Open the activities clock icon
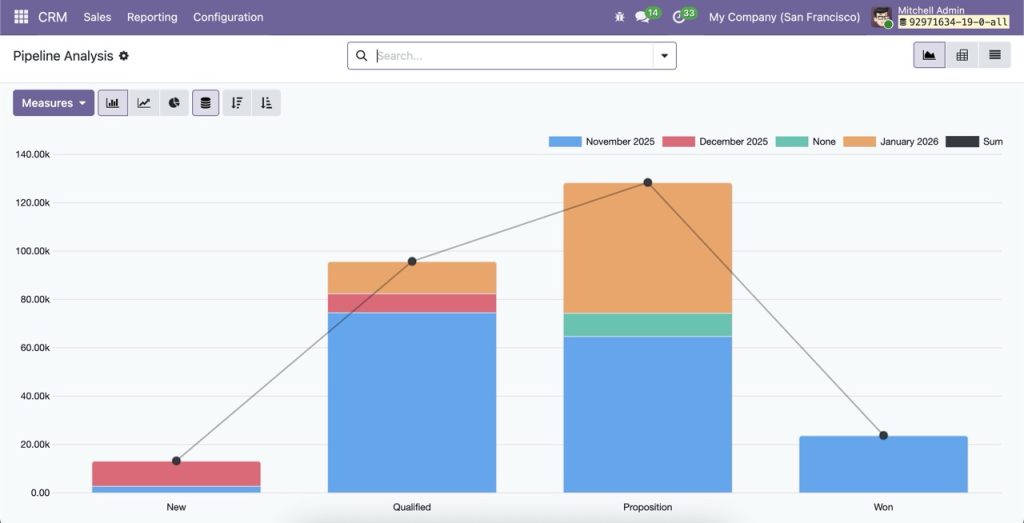 (679, 17)
